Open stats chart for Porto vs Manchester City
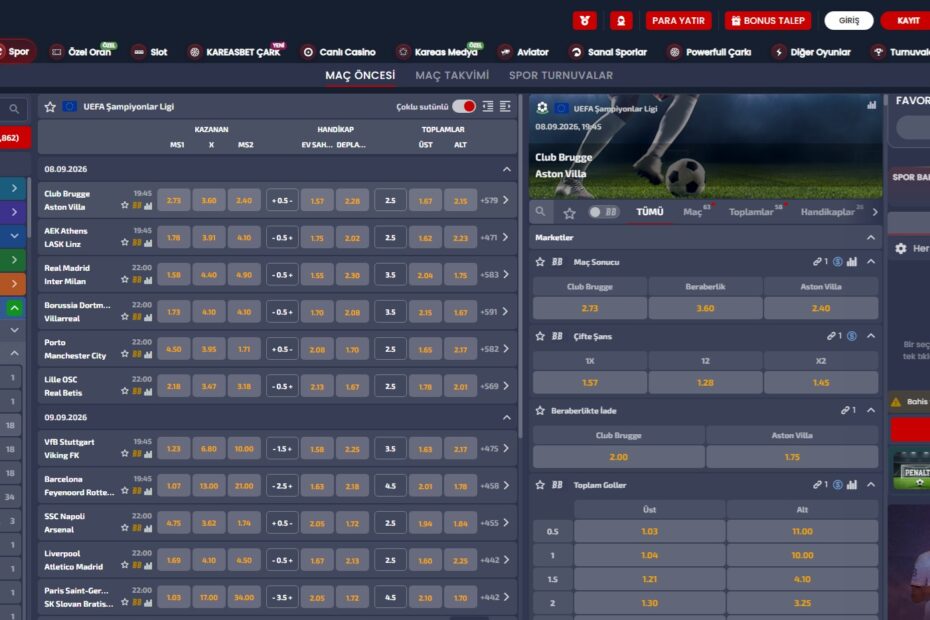This screenshot has height=620, width=930. (148, 354)
